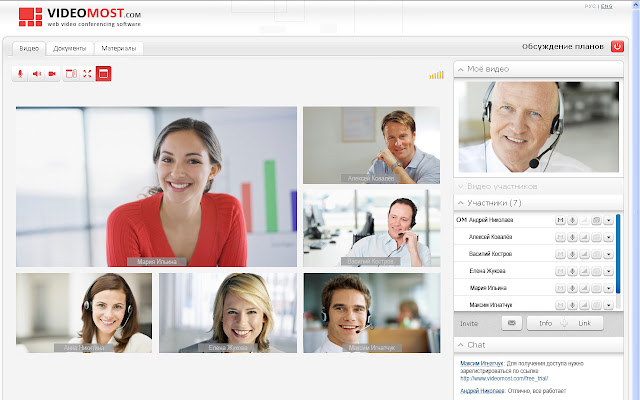The height and width of the screenshot is (400, 640).
Task: Open the dropdown arrow for Алексей Ковалёв
Action: (x=608, y=237)
